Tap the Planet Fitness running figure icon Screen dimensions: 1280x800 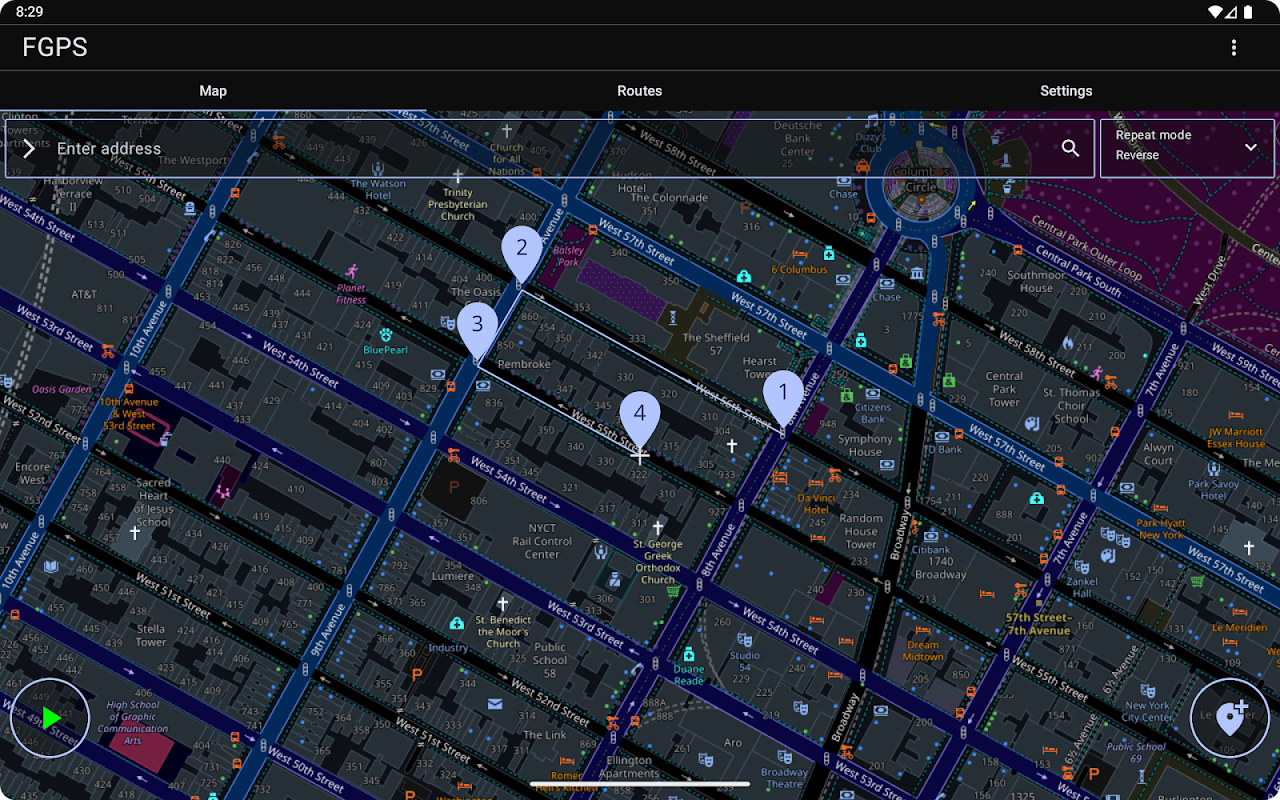click(x=351, y=271)
